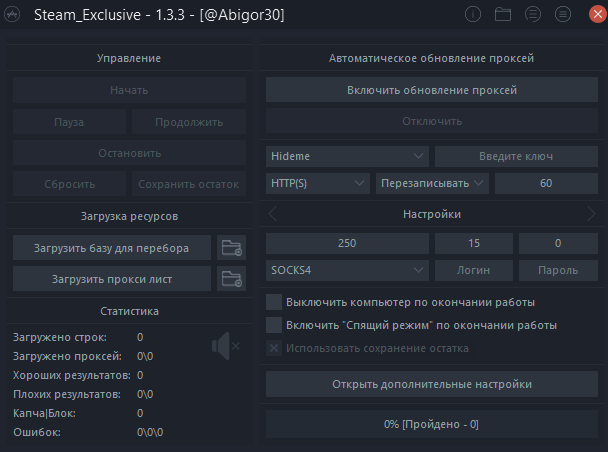The image size is (608, 452).
Task: Click the Статистика section header
Action: pos(130,311)
